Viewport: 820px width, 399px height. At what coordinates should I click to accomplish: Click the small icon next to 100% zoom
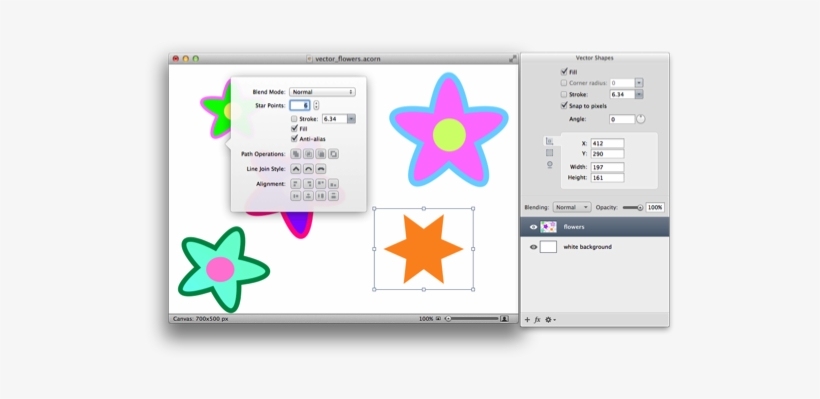(x=438, y=318)
